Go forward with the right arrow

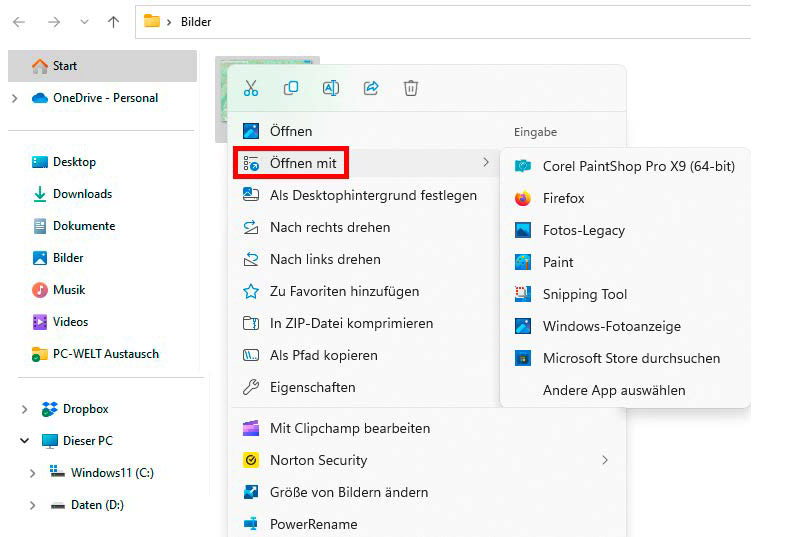coord(54,22)
